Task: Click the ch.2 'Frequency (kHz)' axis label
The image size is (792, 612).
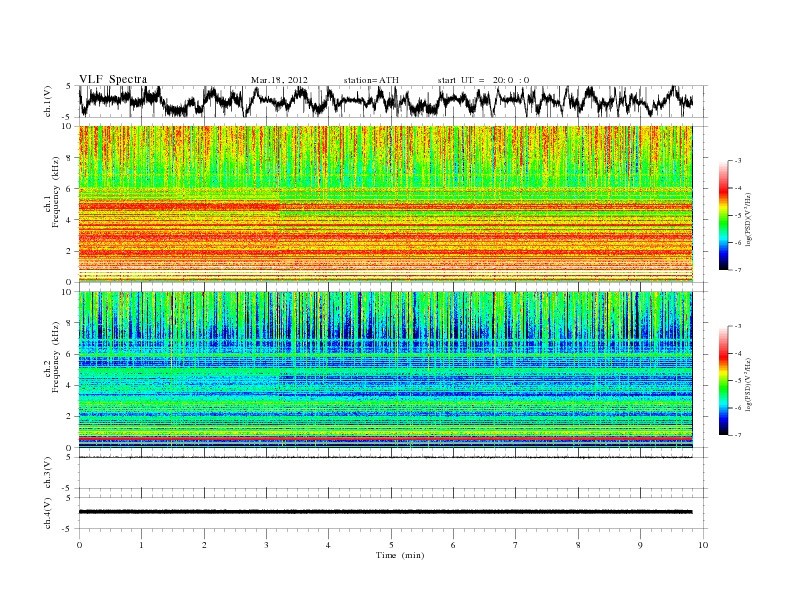Action: click(56, 356)
